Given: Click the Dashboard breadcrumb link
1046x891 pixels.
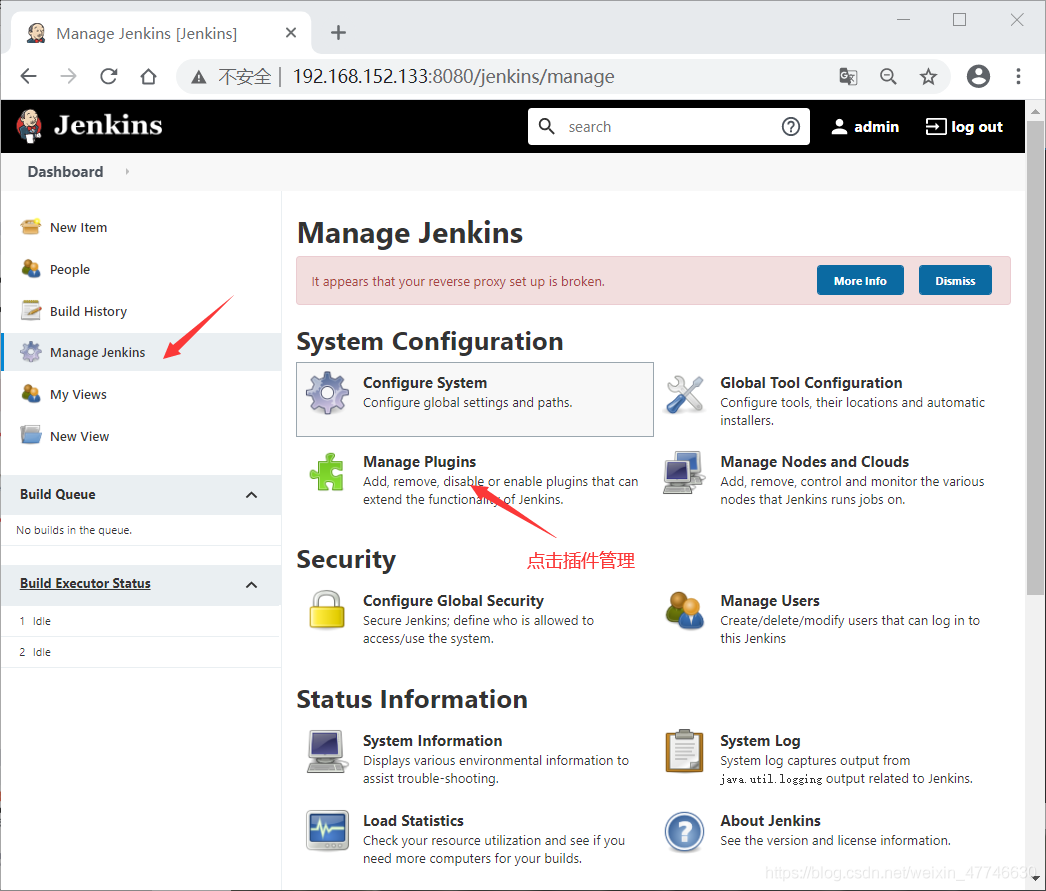Looking at the screenshot, I should click(x=65, y=171).
